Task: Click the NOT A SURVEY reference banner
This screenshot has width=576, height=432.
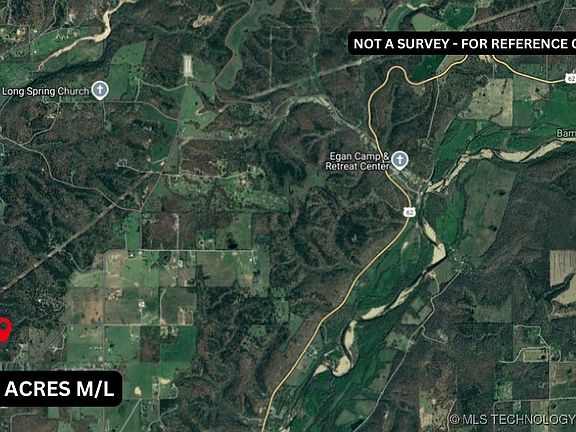Action: 462,43
